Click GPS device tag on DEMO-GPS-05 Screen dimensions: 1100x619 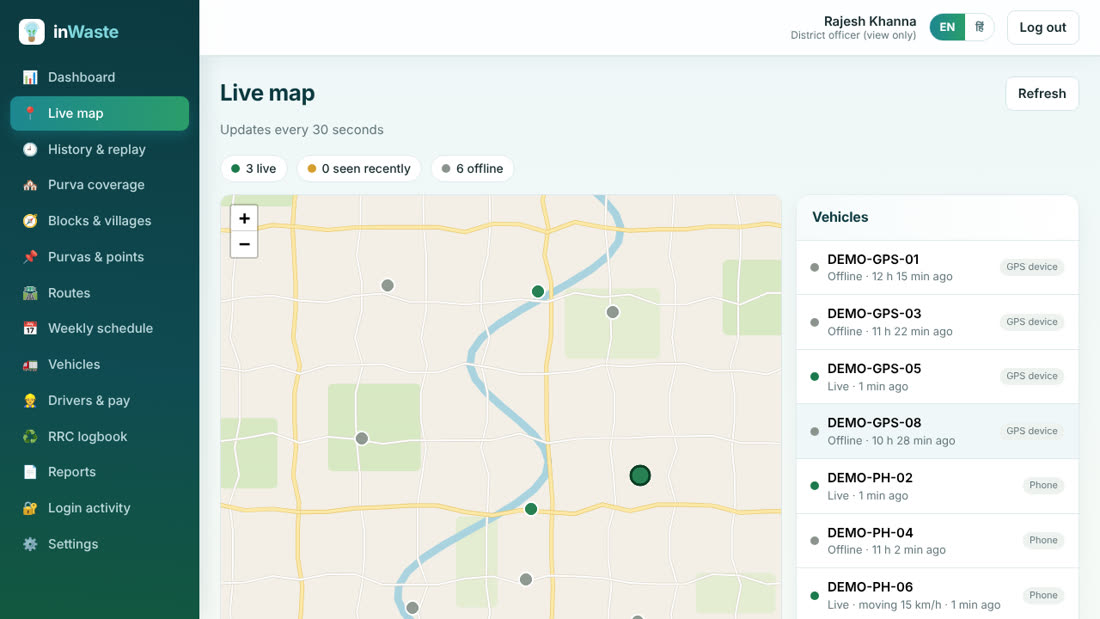coord(1031,376)
